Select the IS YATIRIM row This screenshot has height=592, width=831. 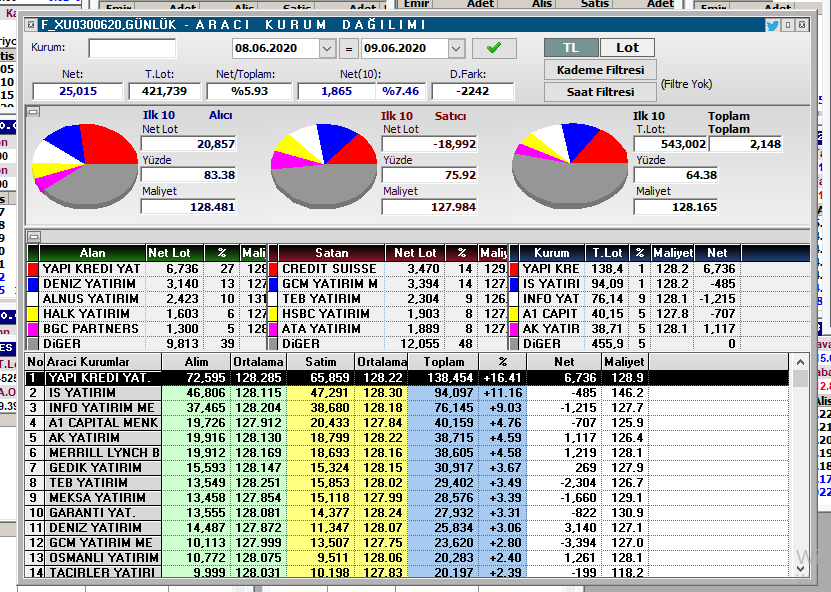pos(407,393)
